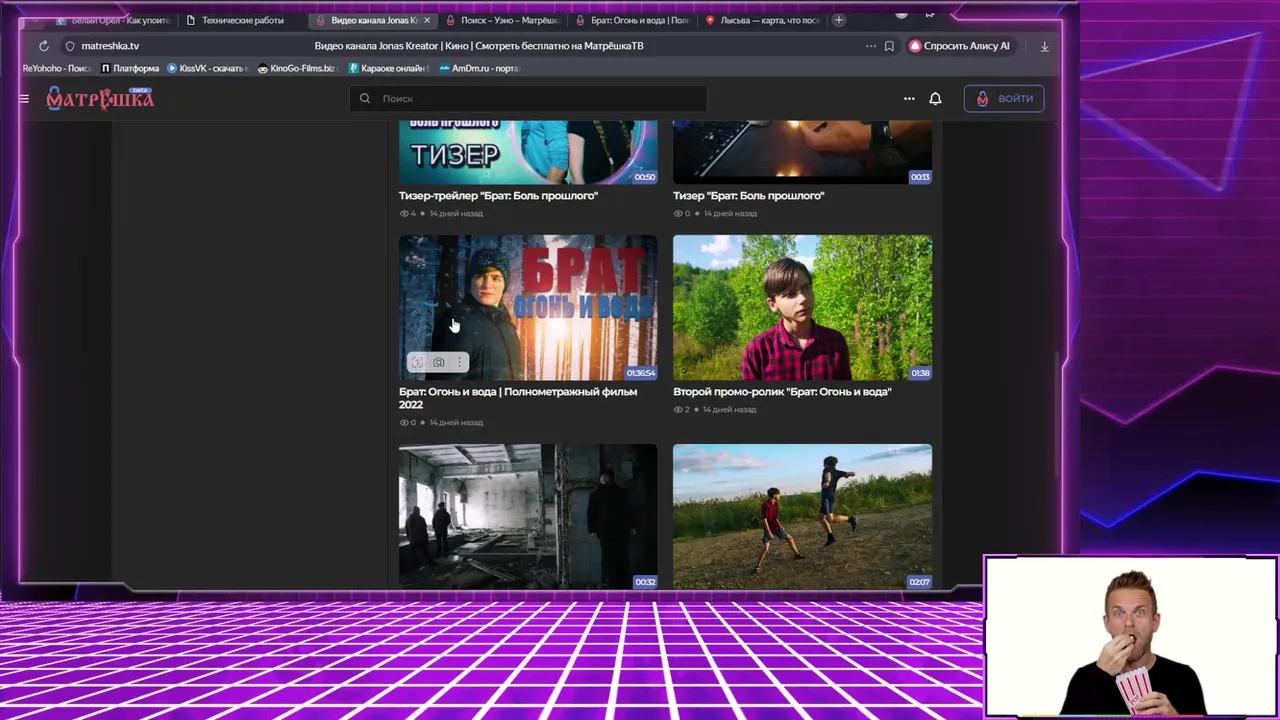Click title Тизер-трейлер "Брат: Боль прошлого"
Screen dimensions: 1280x720
[498, 196]
